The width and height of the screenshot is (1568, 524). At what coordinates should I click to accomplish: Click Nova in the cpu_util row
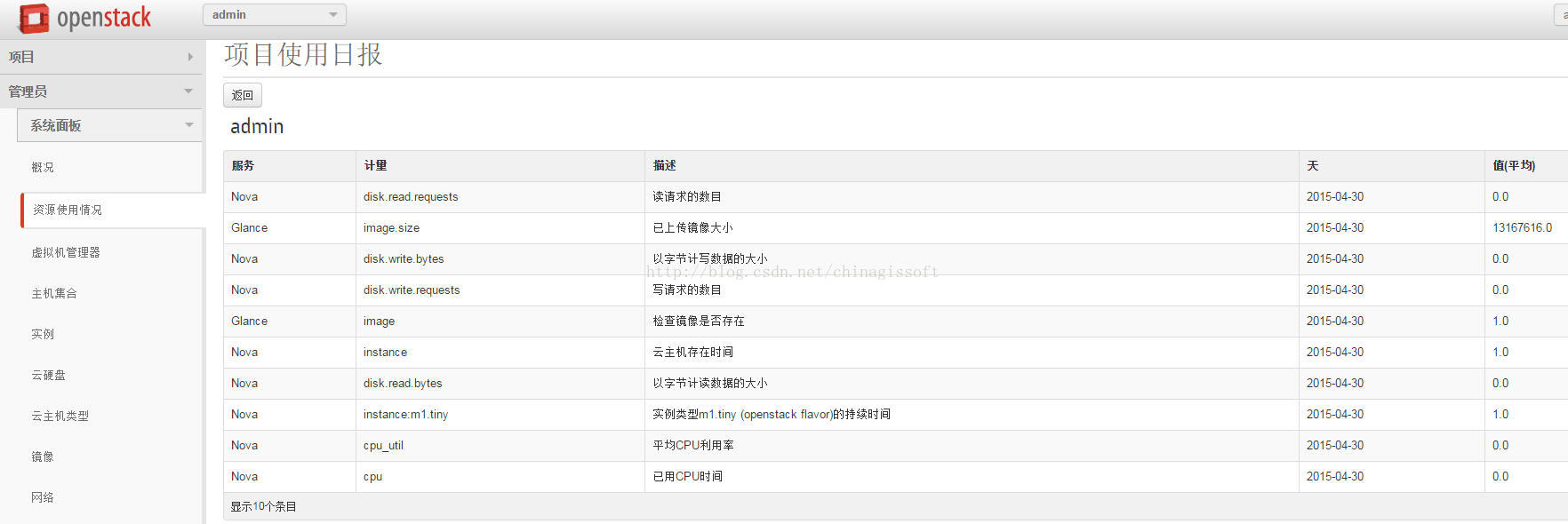pos(244,446)
